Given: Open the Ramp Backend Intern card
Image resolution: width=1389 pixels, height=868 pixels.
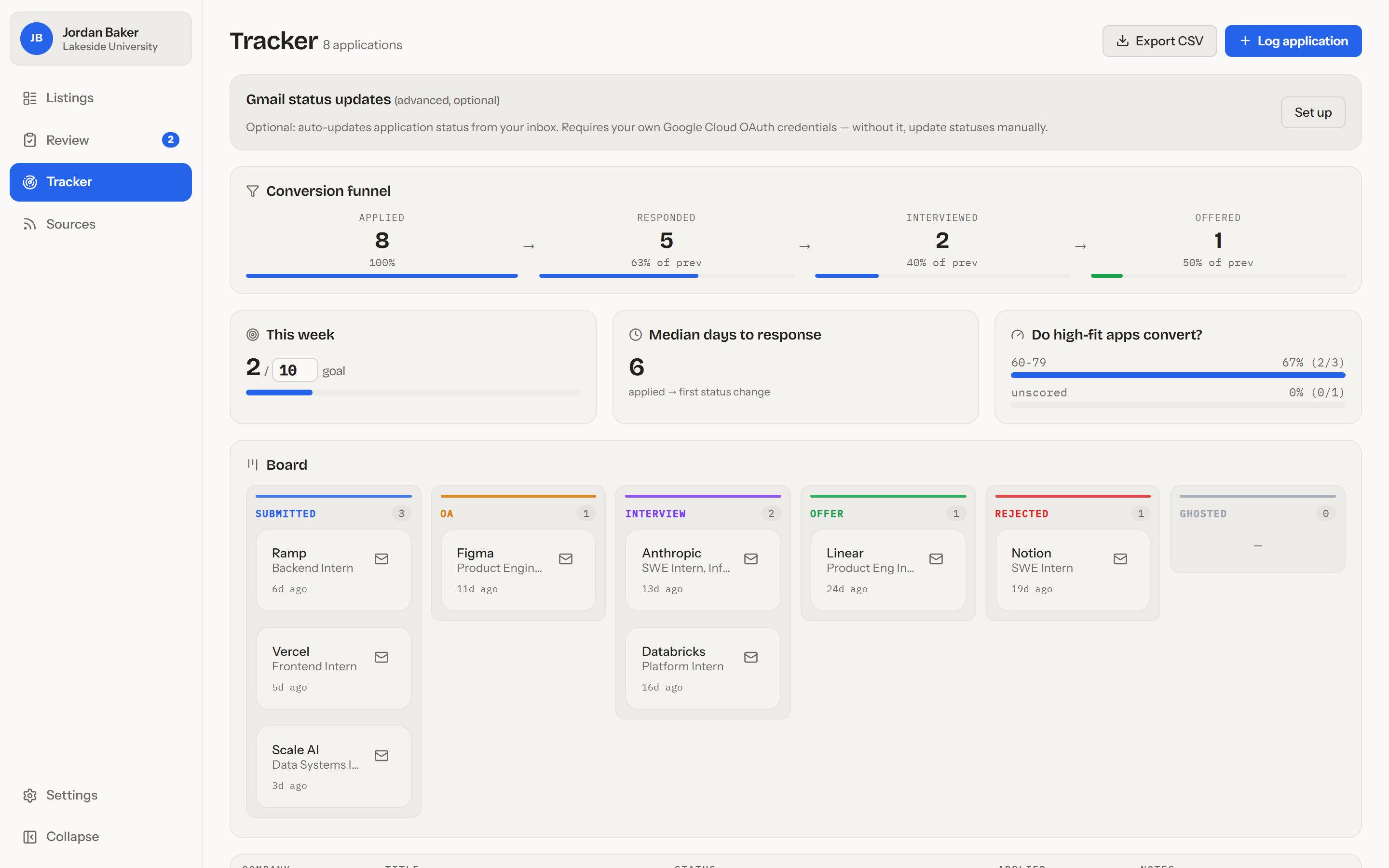Looking at the screenshot, I should pos(333,570).
